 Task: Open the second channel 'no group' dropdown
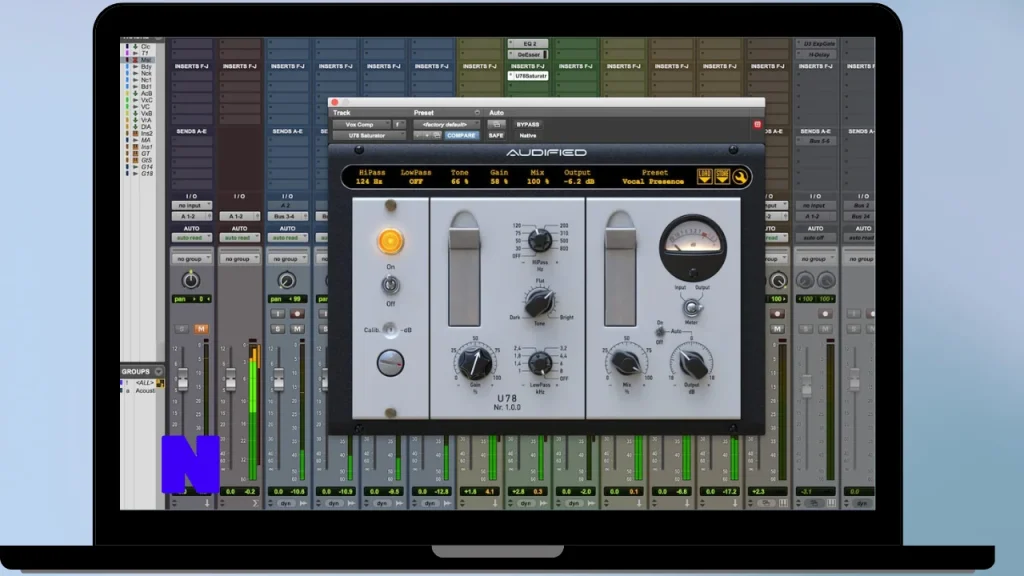(239, 259)
